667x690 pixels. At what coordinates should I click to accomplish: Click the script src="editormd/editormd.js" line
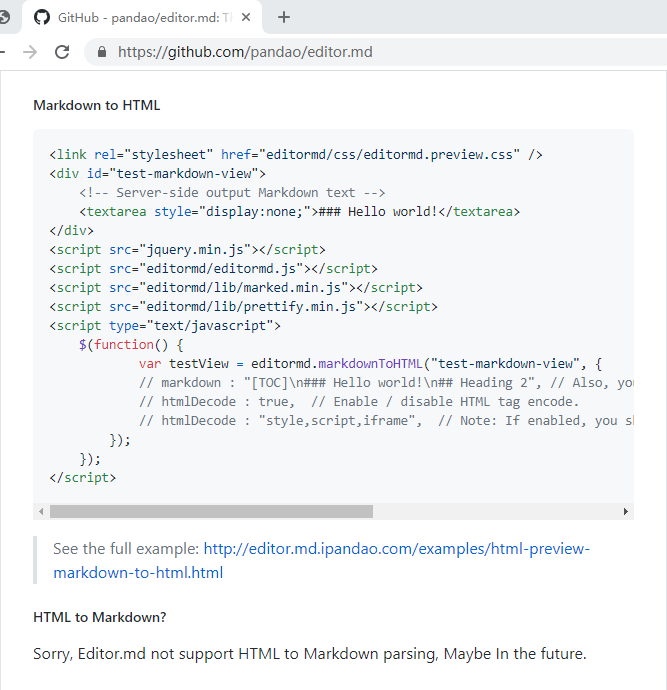tap(213, 268)
